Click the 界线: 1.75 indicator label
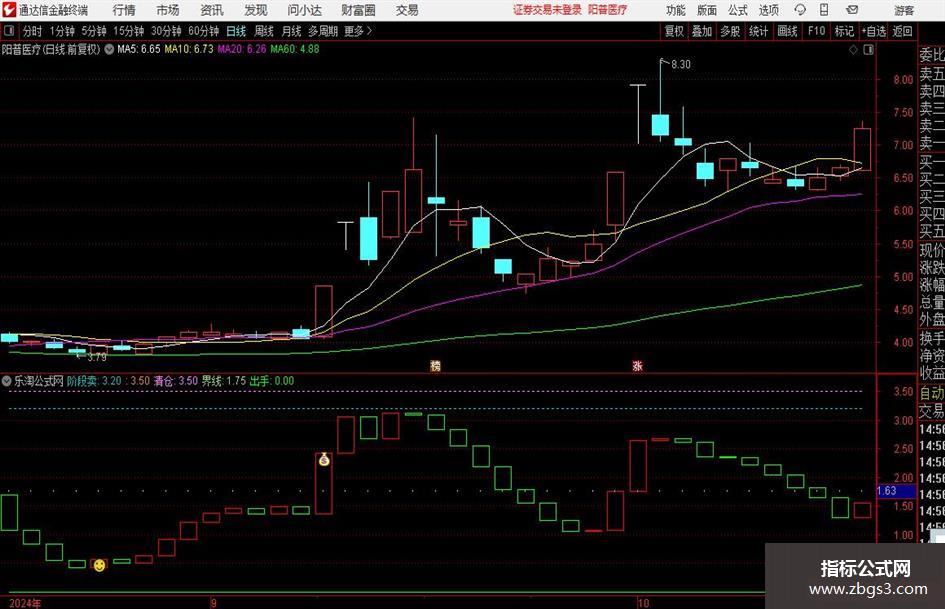This screenshot has width=945, height=609. coord(224,381)
